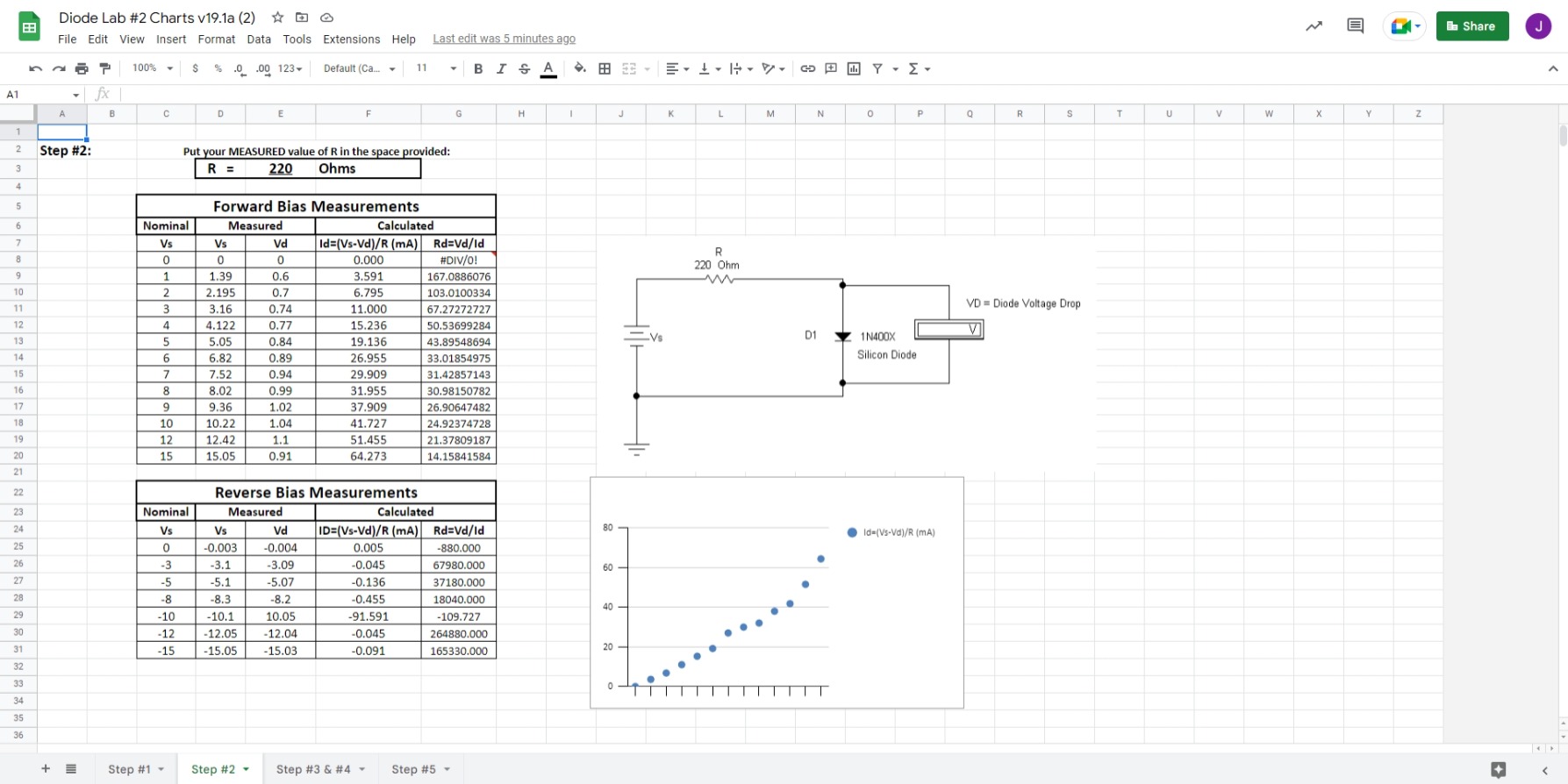Screen dimensions: 1568x784
Task: Click the Print icon
Action: point(82,68)
